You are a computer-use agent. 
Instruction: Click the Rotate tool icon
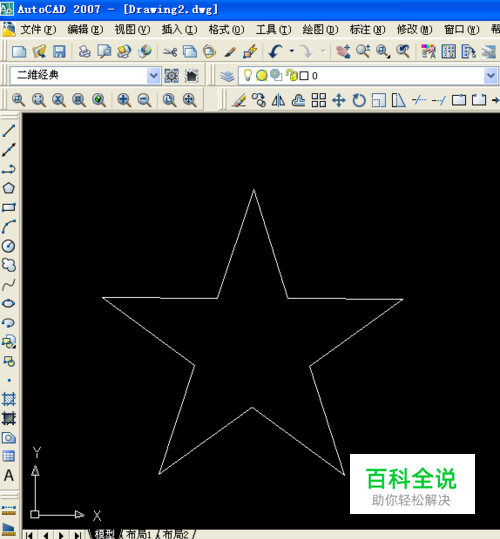(x=359, y=100)
